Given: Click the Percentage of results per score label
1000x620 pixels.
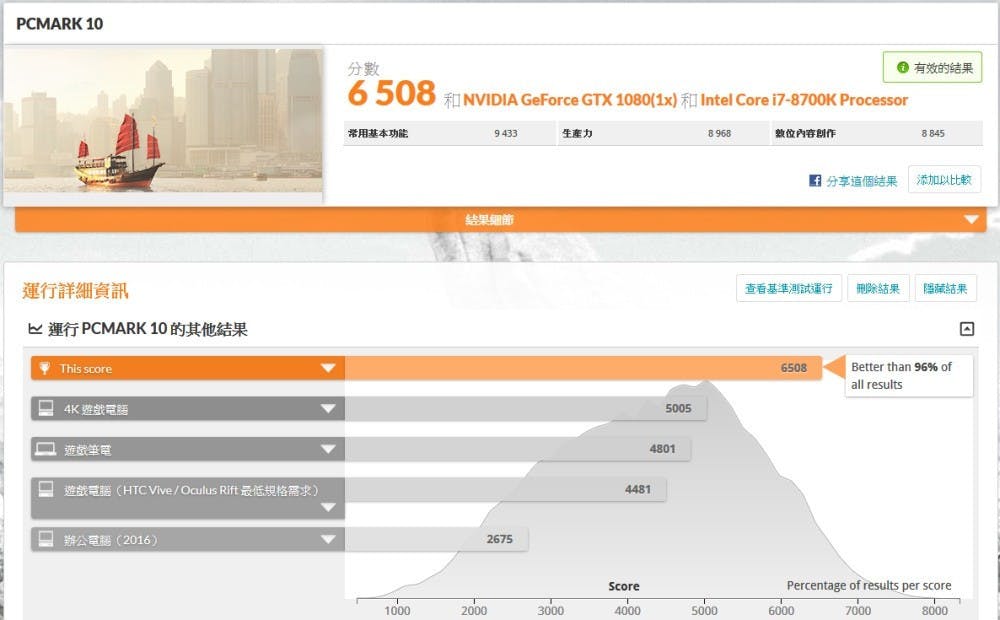Looking at the screenshot, I should tap(869, 585).
